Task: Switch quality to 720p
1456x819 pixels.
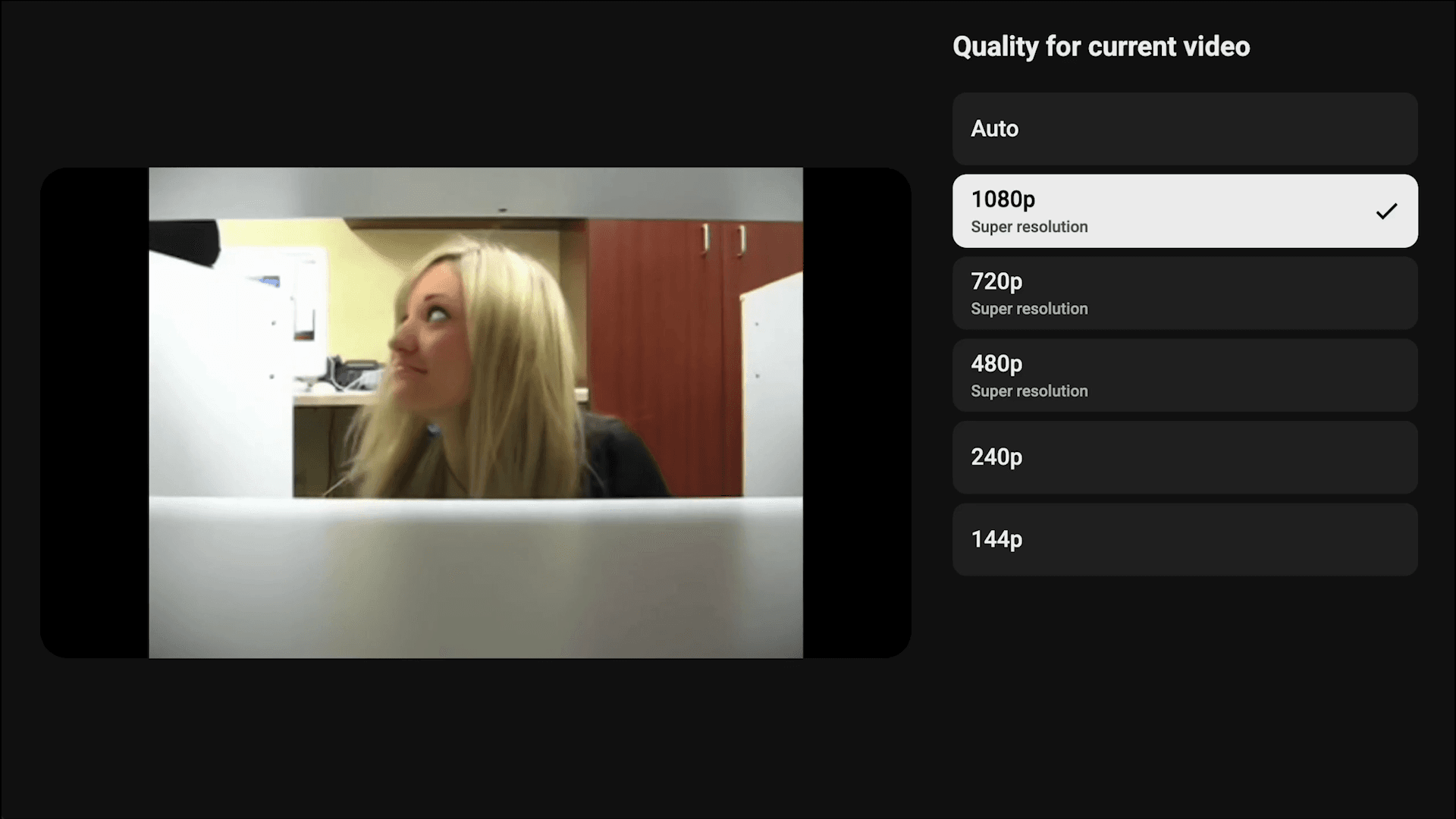Action: pyautogui.click(x=1185, y=293)
